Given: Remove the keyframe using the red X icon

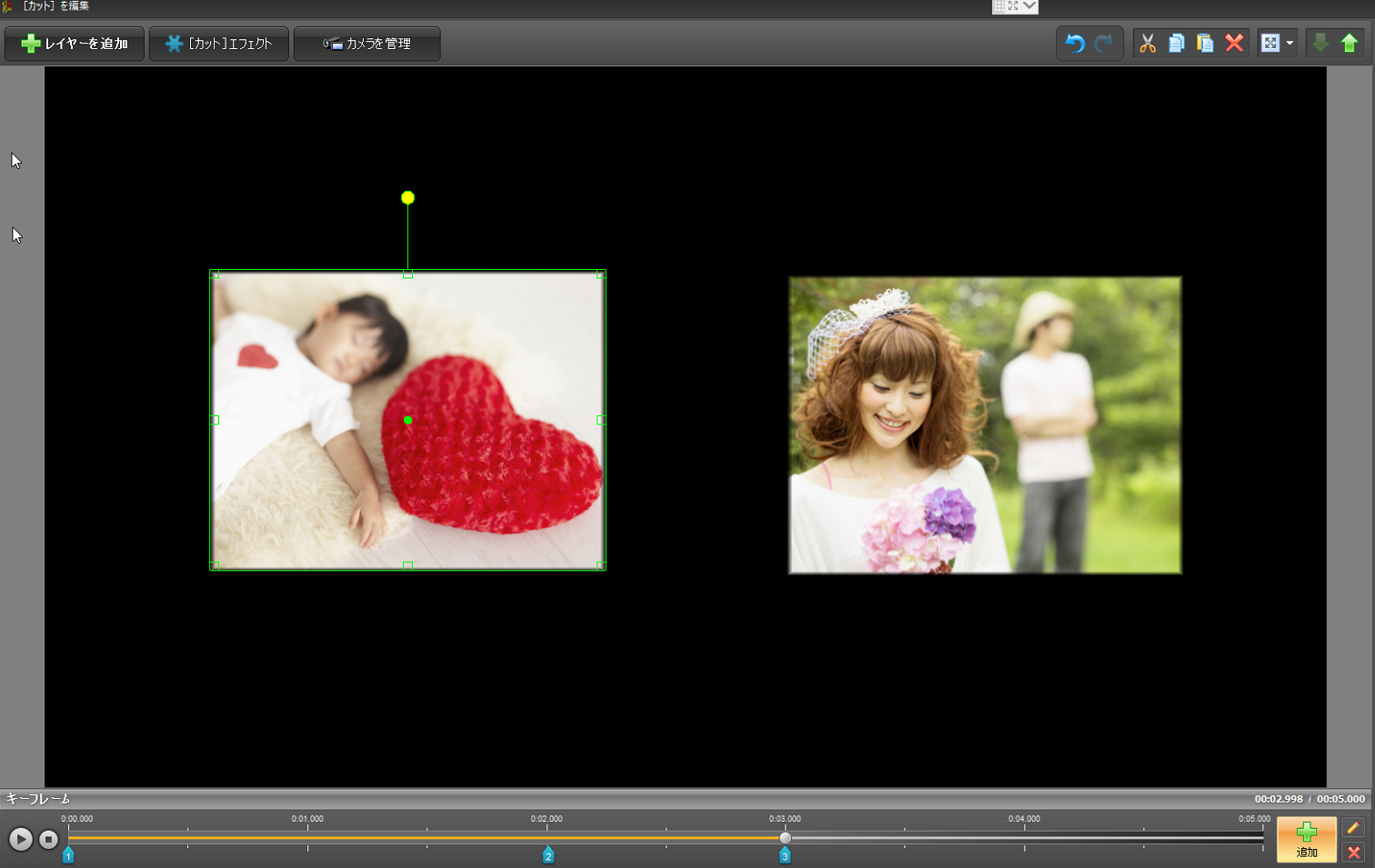Looking at the screenshot, I should coord(1353,852).
